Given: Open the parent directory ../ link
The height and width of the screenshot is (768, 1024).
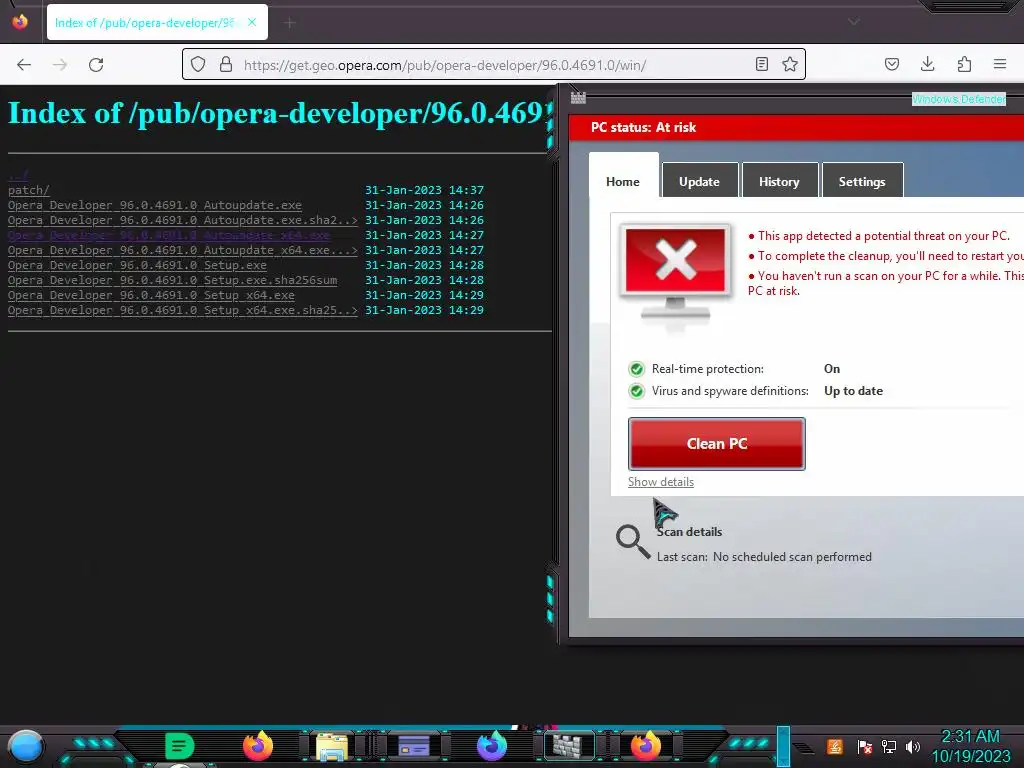Looking at the screenshot, I should pyautogui.click(x=18, y=175).
